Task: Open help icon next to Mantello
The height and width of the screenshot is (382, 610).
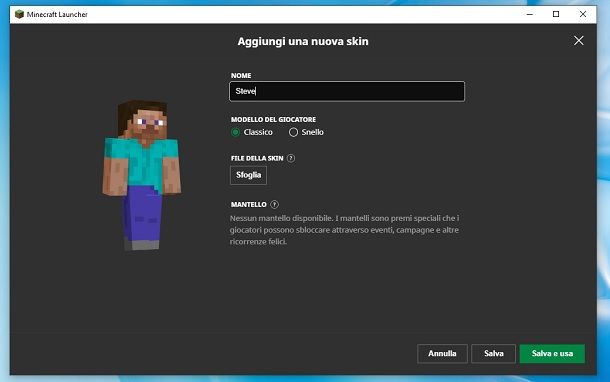Action: coord(274,205)
